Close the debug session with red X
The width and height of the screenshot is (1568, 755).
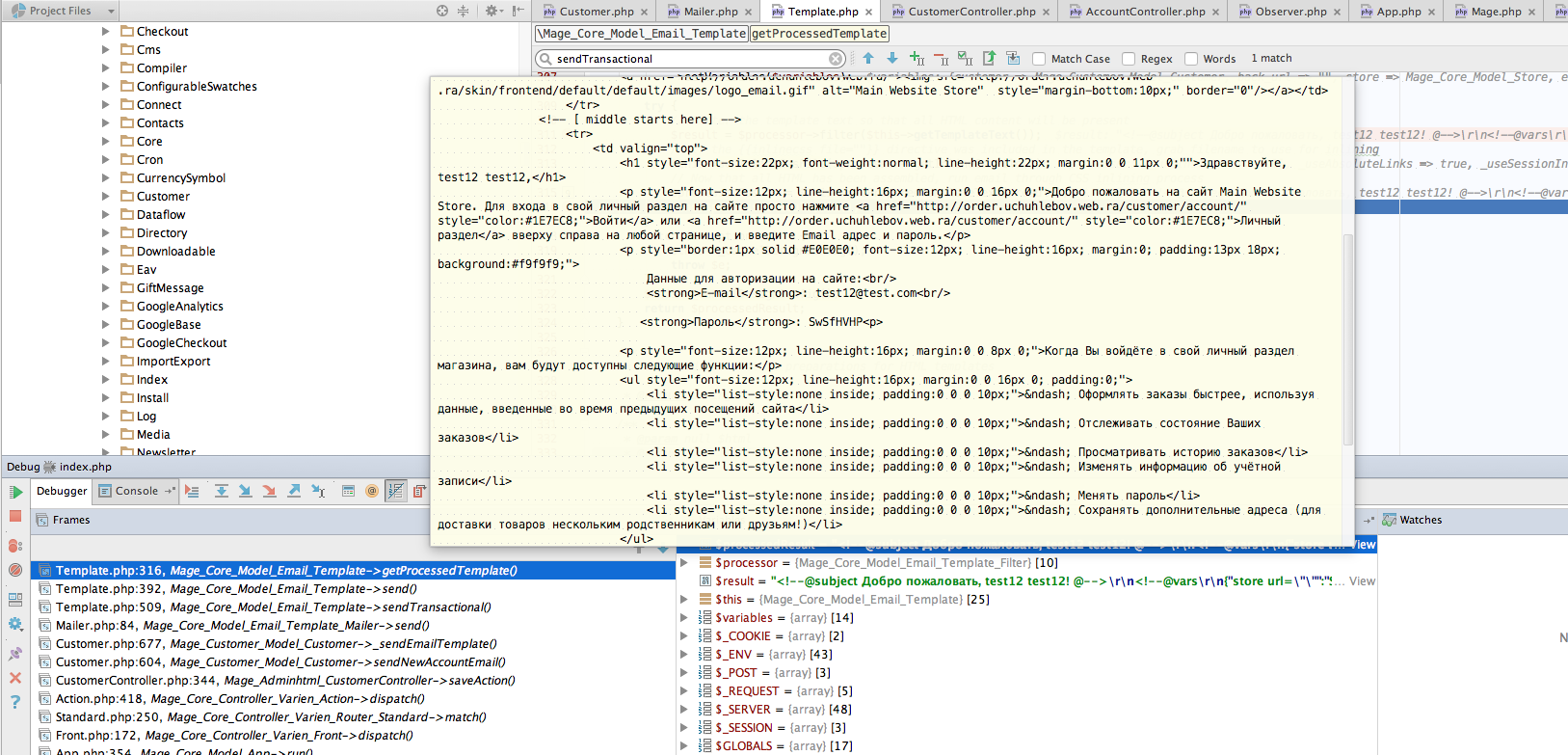pos(15,678)
